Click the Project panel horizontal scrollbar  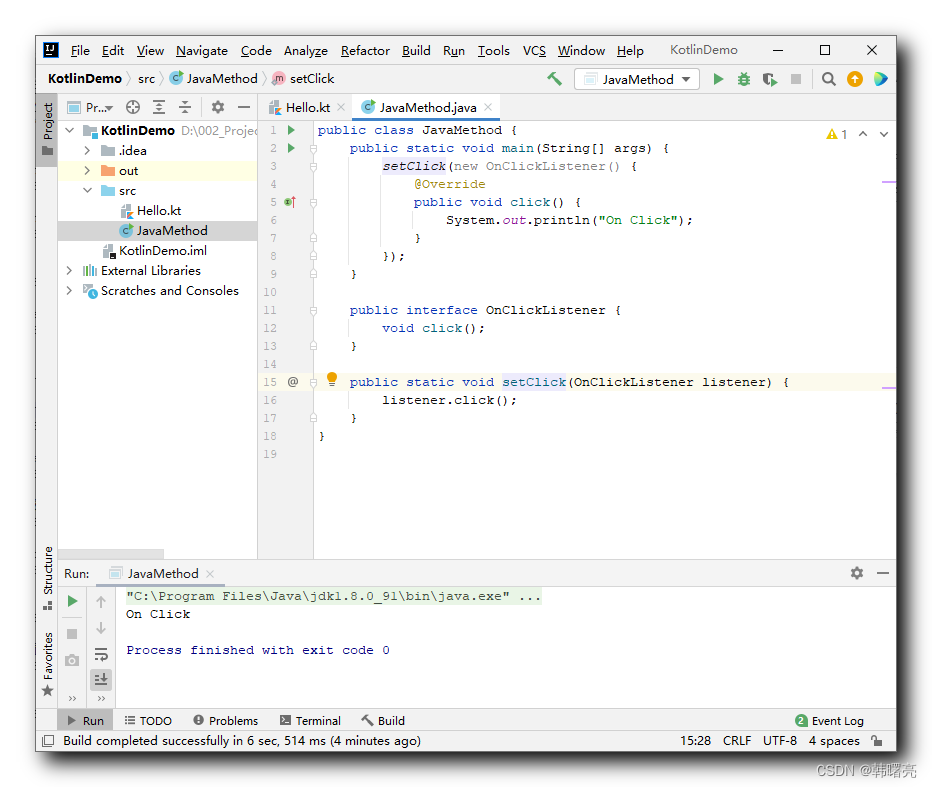[111, 553]
